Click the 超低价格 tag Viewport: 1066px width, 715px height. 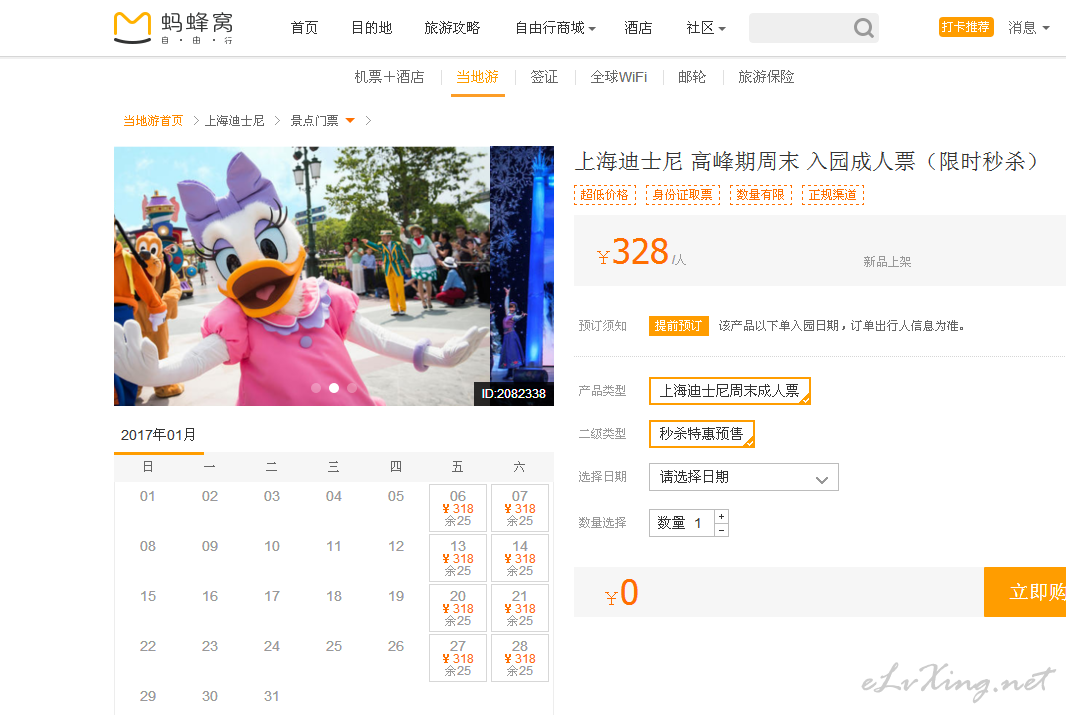[x=604, y=195]
